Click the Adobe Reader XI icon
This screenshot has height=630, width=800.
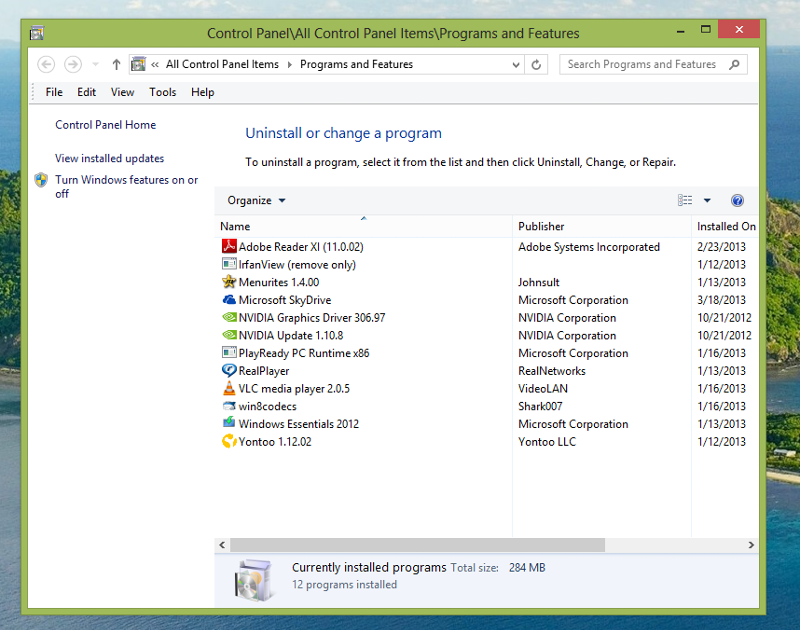click(x=229, y=246)
